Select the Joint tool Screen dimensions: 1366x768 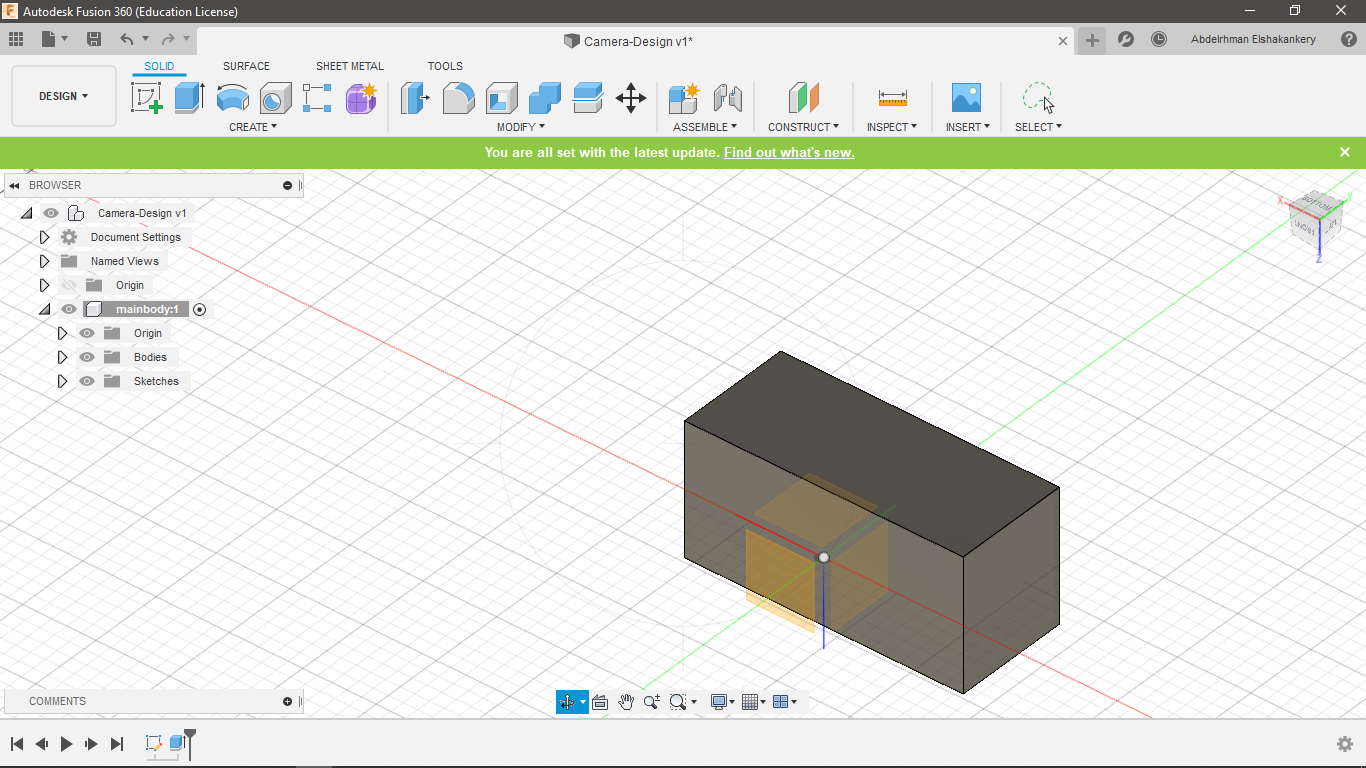[x=728, y=98]
